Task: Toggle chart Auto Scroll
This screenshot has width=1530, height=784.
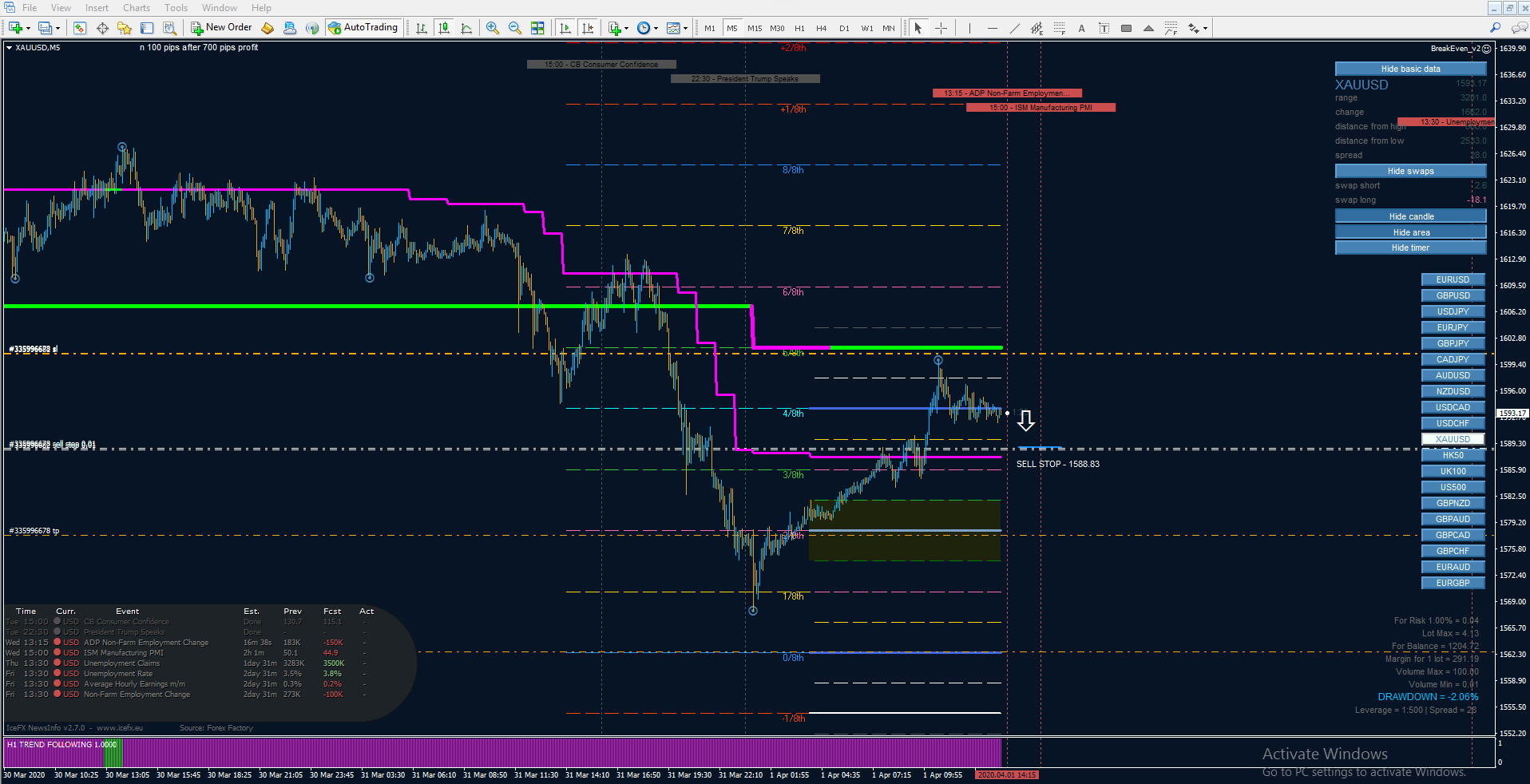Action: coord(565,28)
